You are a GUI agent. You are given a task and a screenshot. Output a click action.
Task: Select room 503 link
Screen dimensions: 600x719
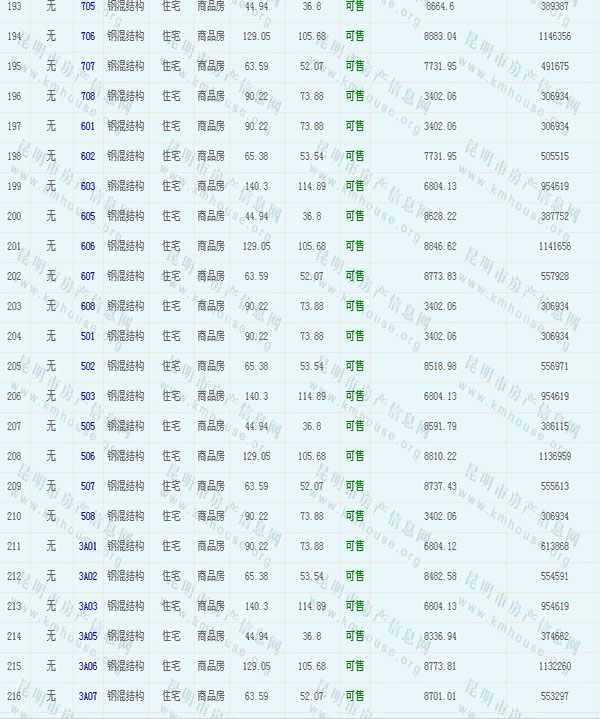(87, 396)
